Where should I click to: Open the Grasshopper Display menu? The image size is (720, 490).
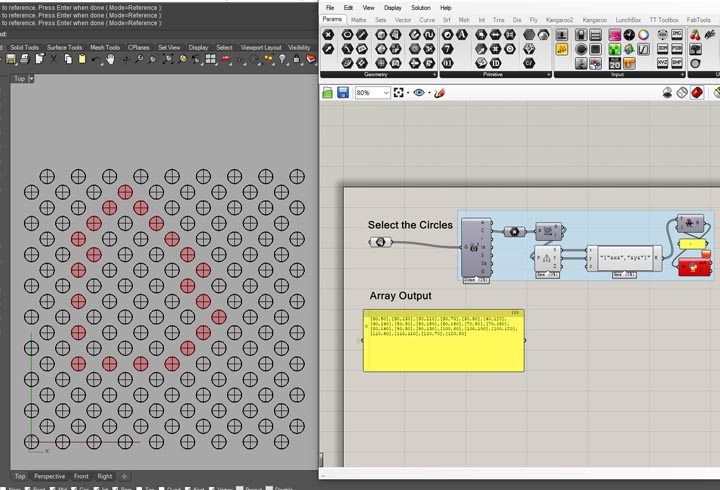[393, 8]
